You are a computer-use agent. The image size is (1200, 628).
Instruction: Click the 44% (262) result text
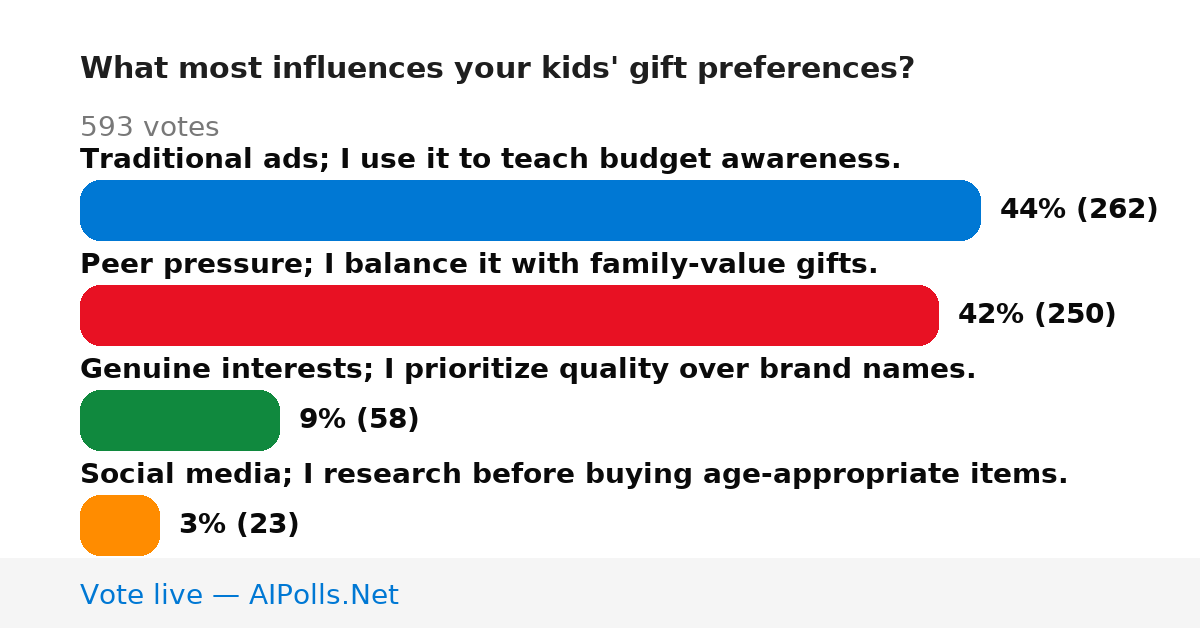tap(1079, 210)
